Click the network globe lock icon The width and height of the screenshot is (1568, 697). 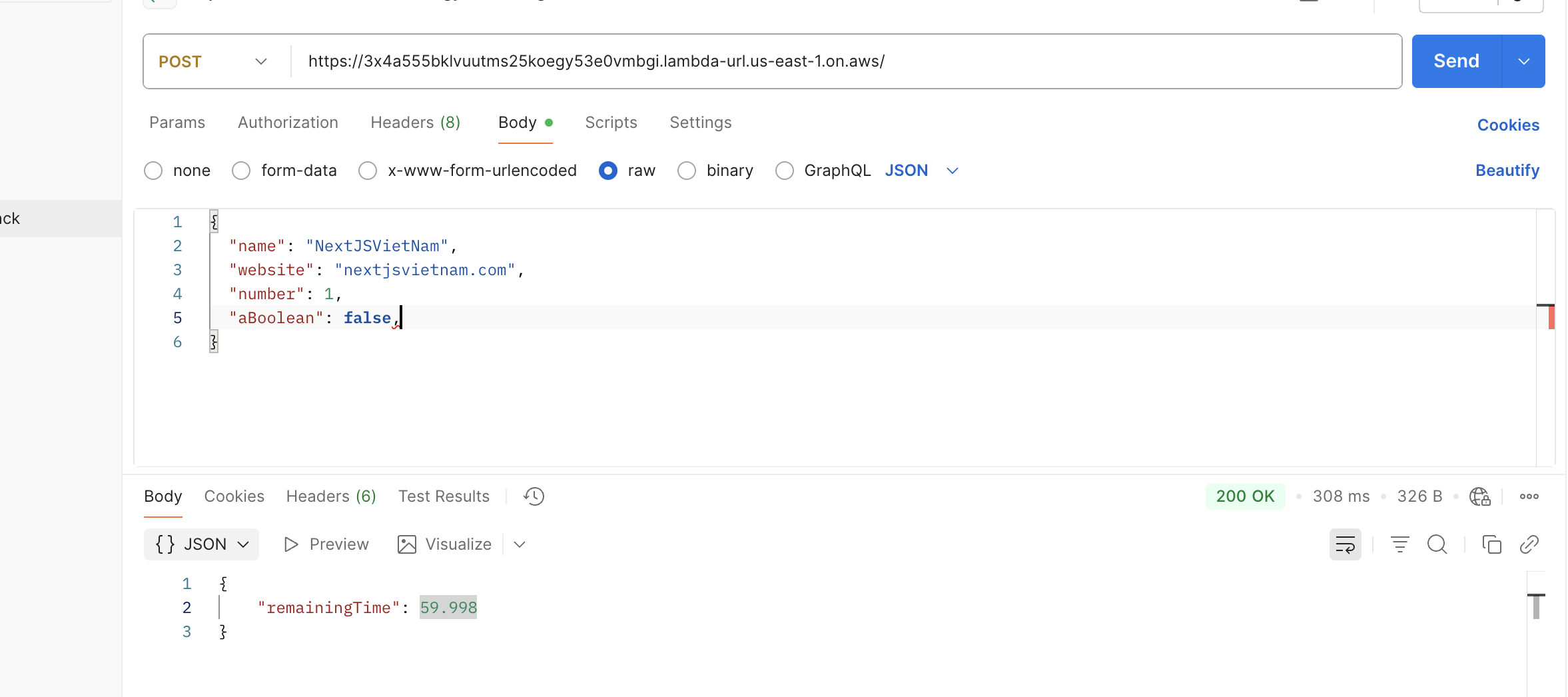click(1479, 496)
